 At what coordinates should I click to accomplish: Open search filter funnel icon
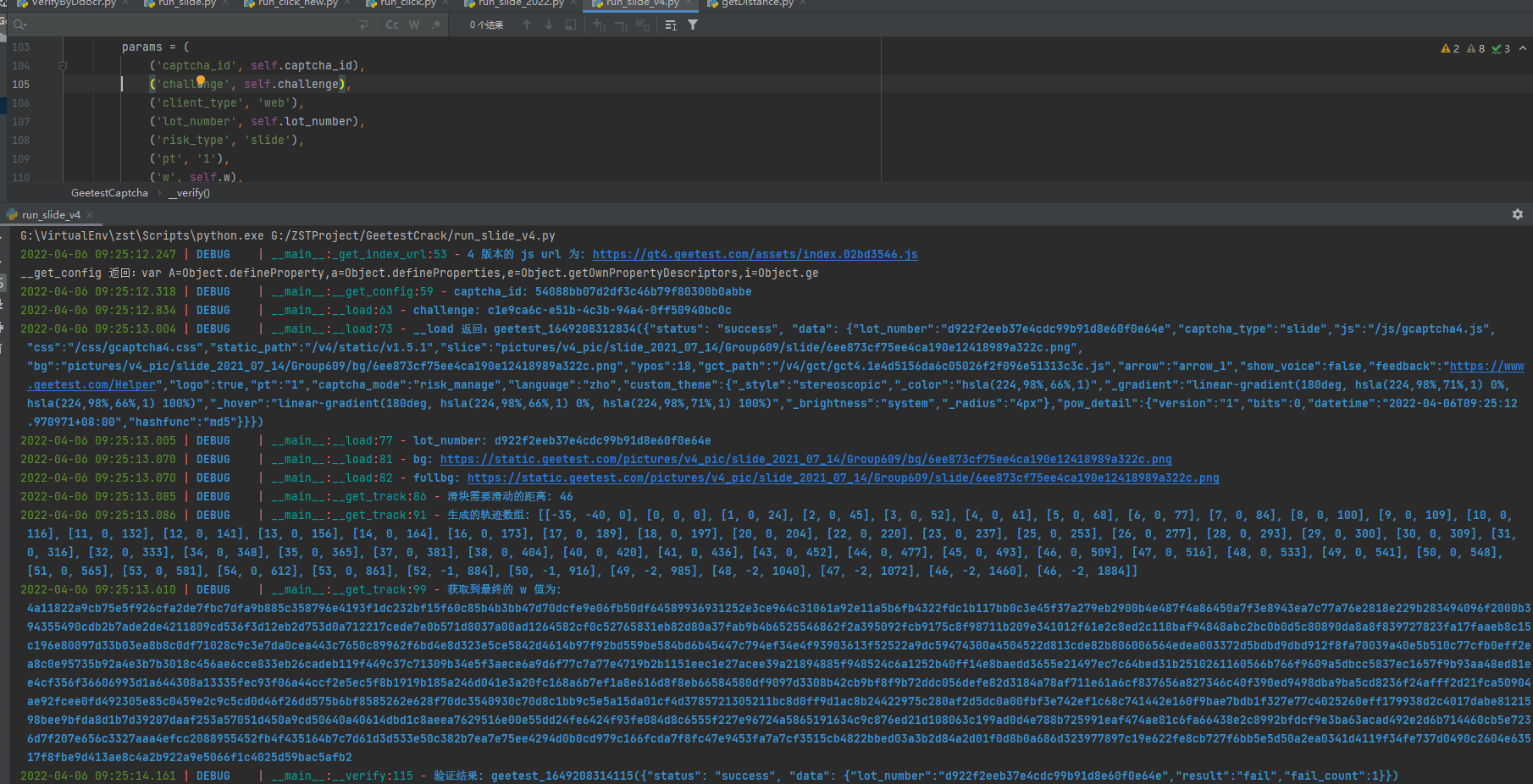pos(693,25)
